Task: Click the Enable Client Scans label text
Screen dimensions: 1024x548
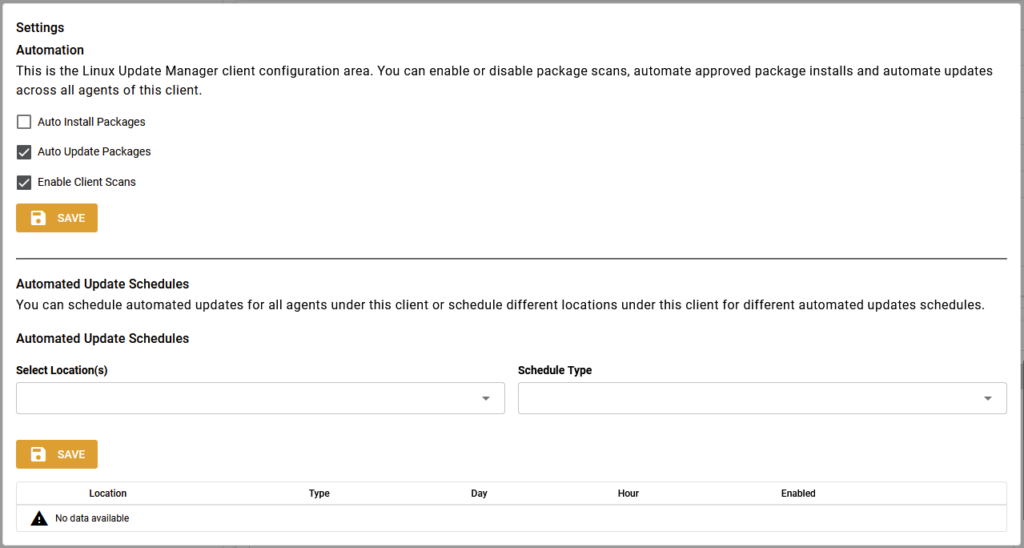Action: 87,182
